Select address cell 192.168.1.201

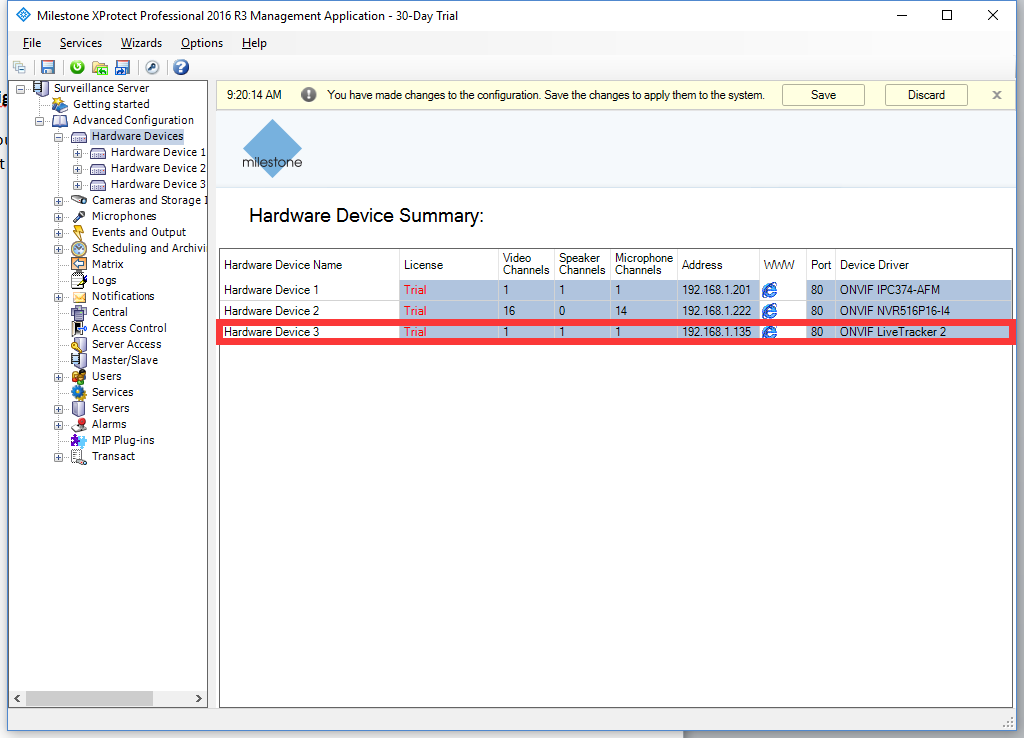[716, 289]
